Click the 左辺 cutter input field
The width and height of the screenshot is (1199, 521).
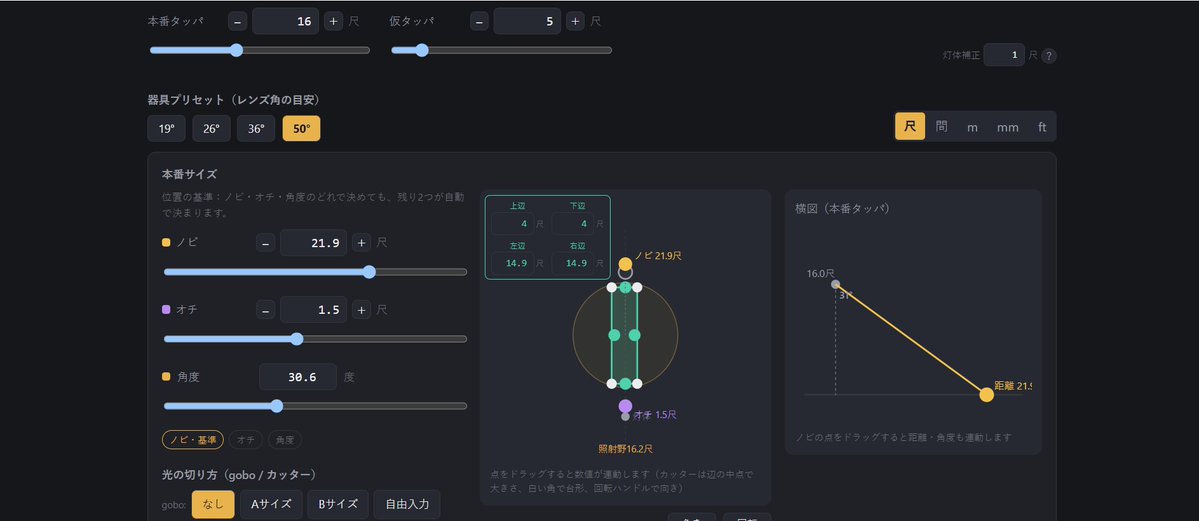click(512, 263)
